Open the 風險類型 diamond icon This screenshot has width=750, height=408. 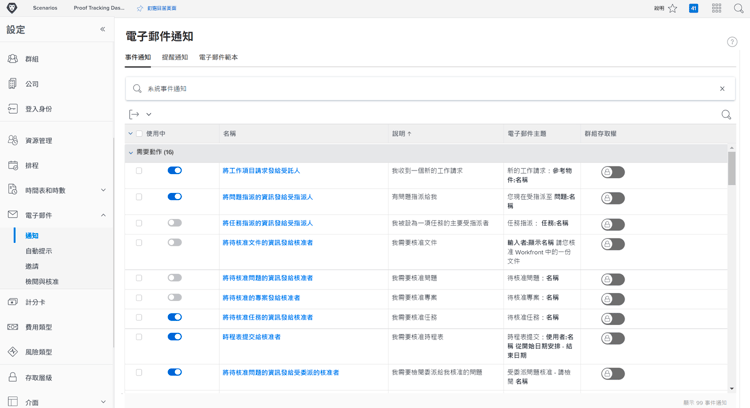coord(13,352)
